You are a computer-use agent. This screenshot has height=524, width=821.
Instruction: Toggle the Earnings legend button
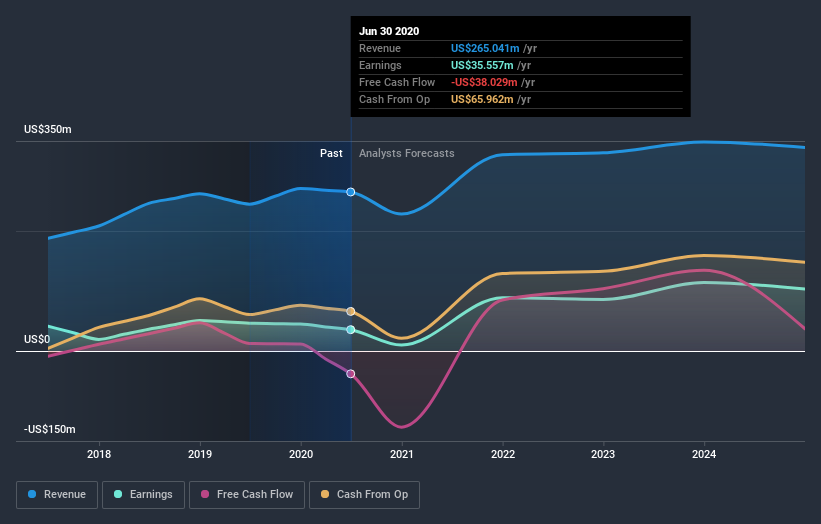[x=143, y=495]
